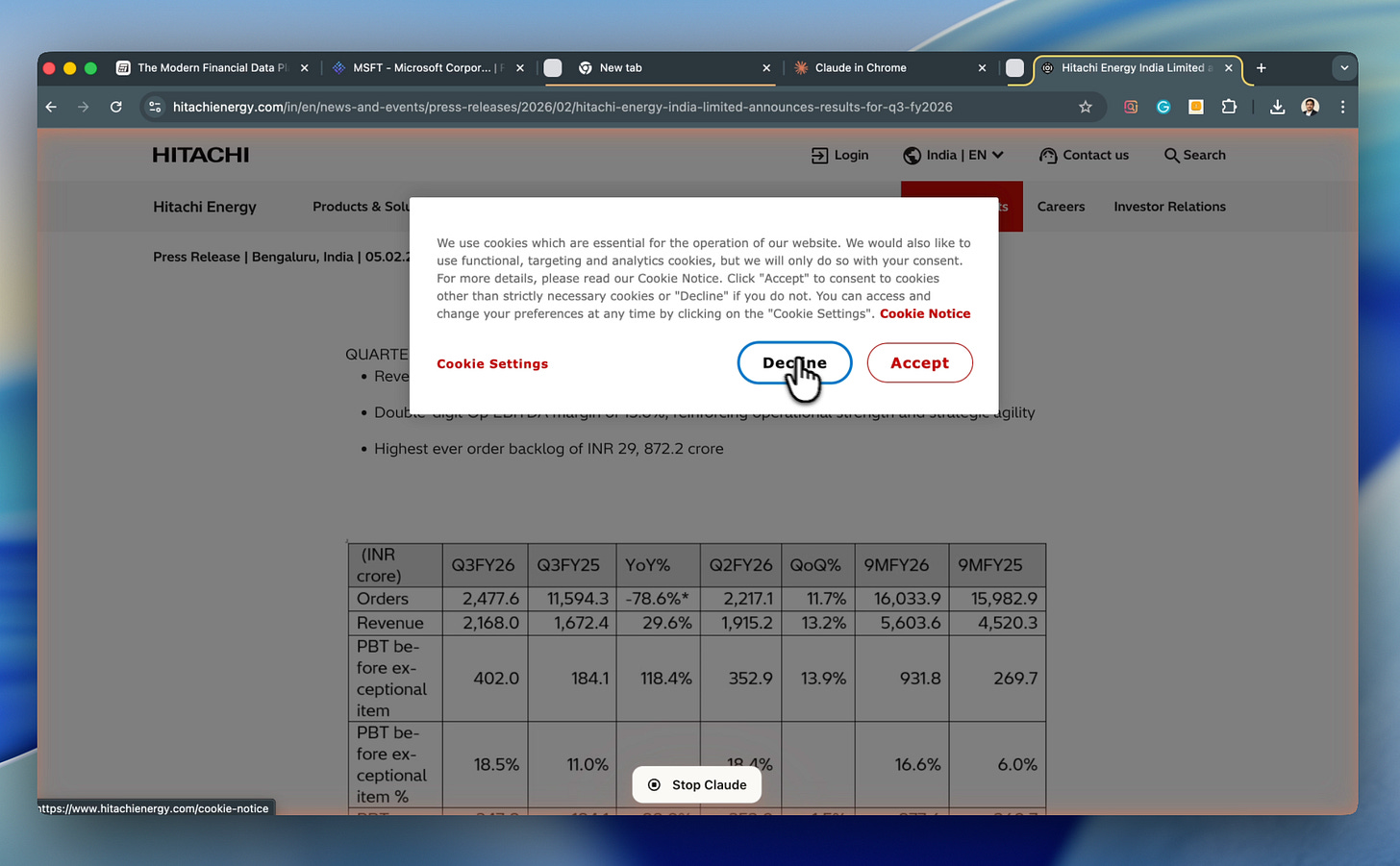
Task: Open Products & Solutions menu
Action: pos(361,207)
